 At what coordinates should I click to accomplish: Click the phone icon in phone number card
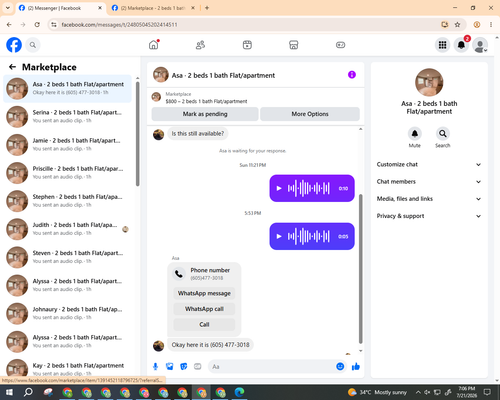[179, 274]
